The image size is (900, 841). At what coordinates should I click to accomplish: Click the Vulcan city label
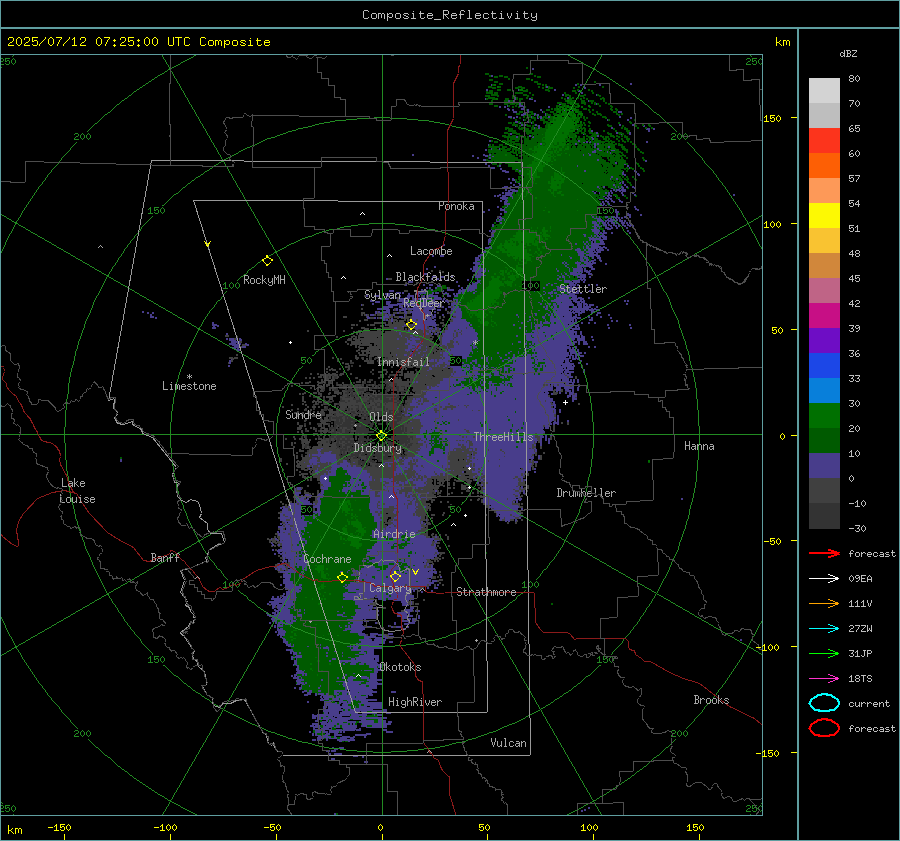(x=508, y=743)
